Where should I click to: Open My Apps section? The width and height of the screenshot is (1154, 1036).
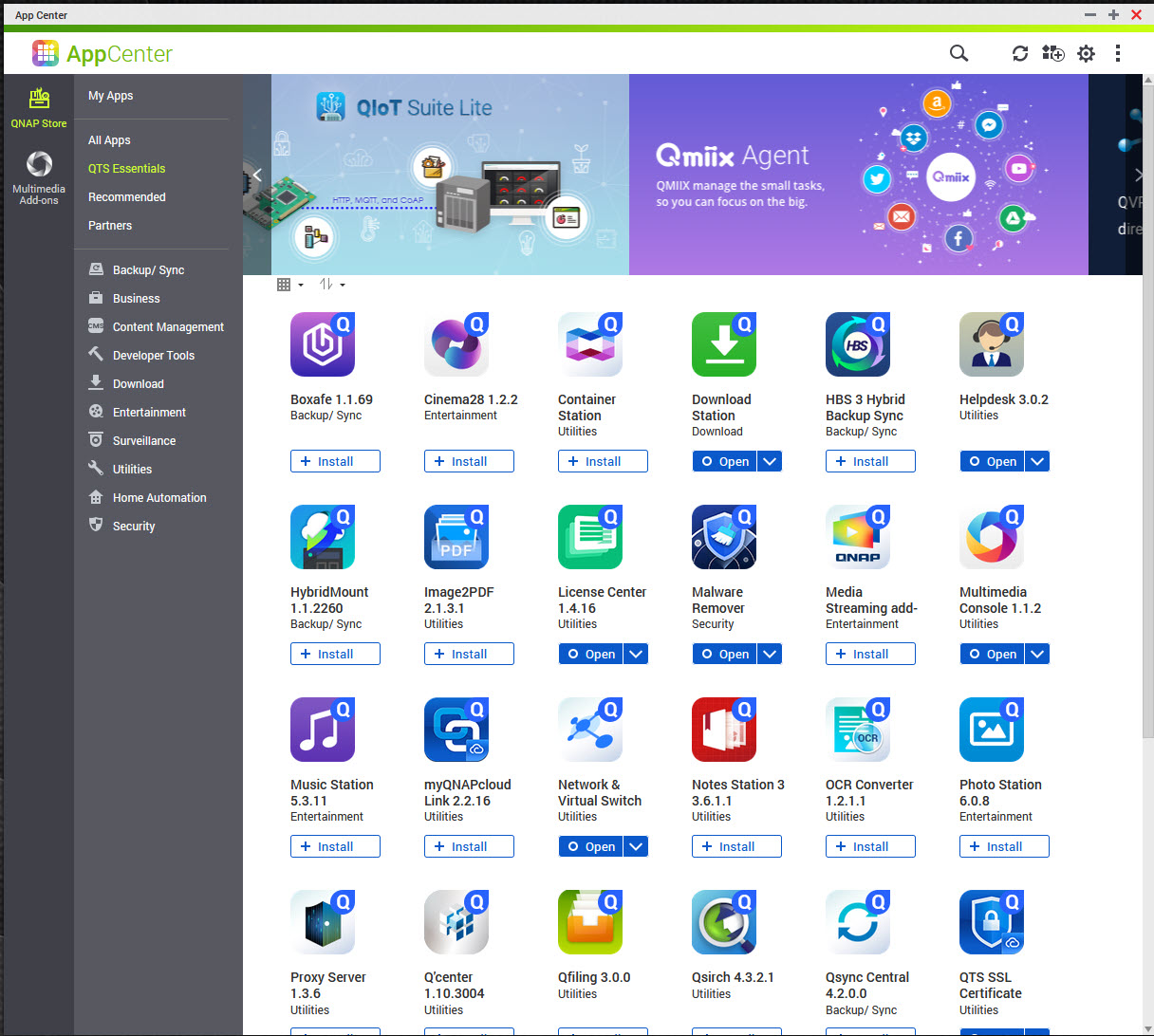110,96
